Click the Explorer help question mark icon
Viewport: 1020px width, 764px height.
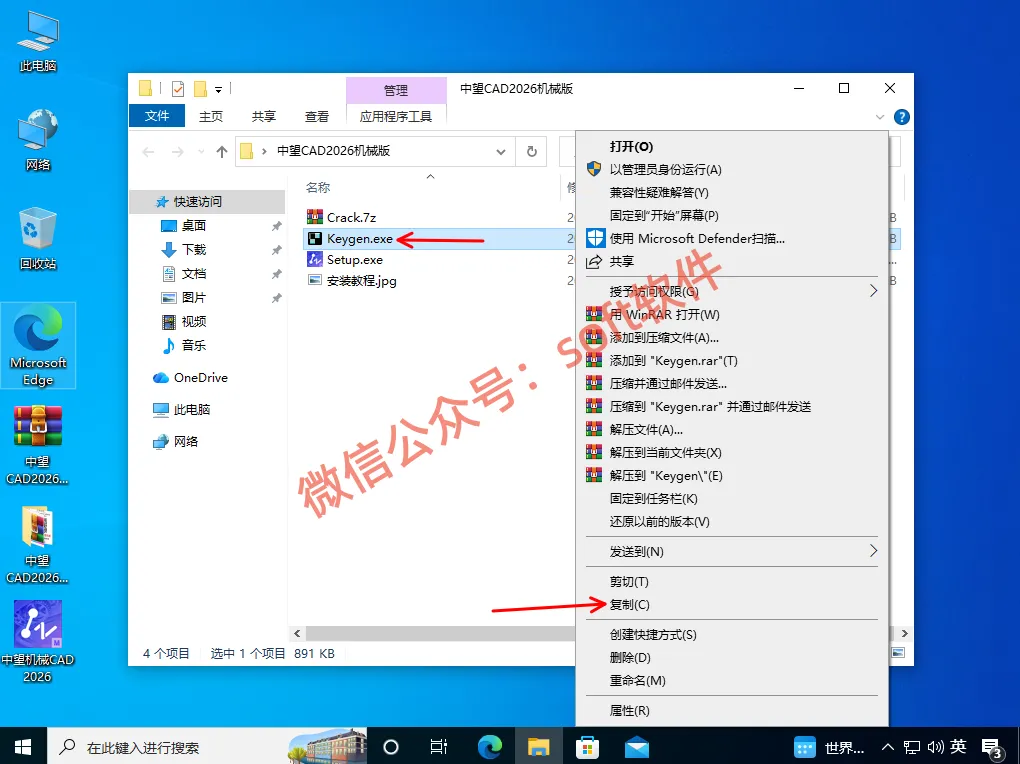[902, 117]
